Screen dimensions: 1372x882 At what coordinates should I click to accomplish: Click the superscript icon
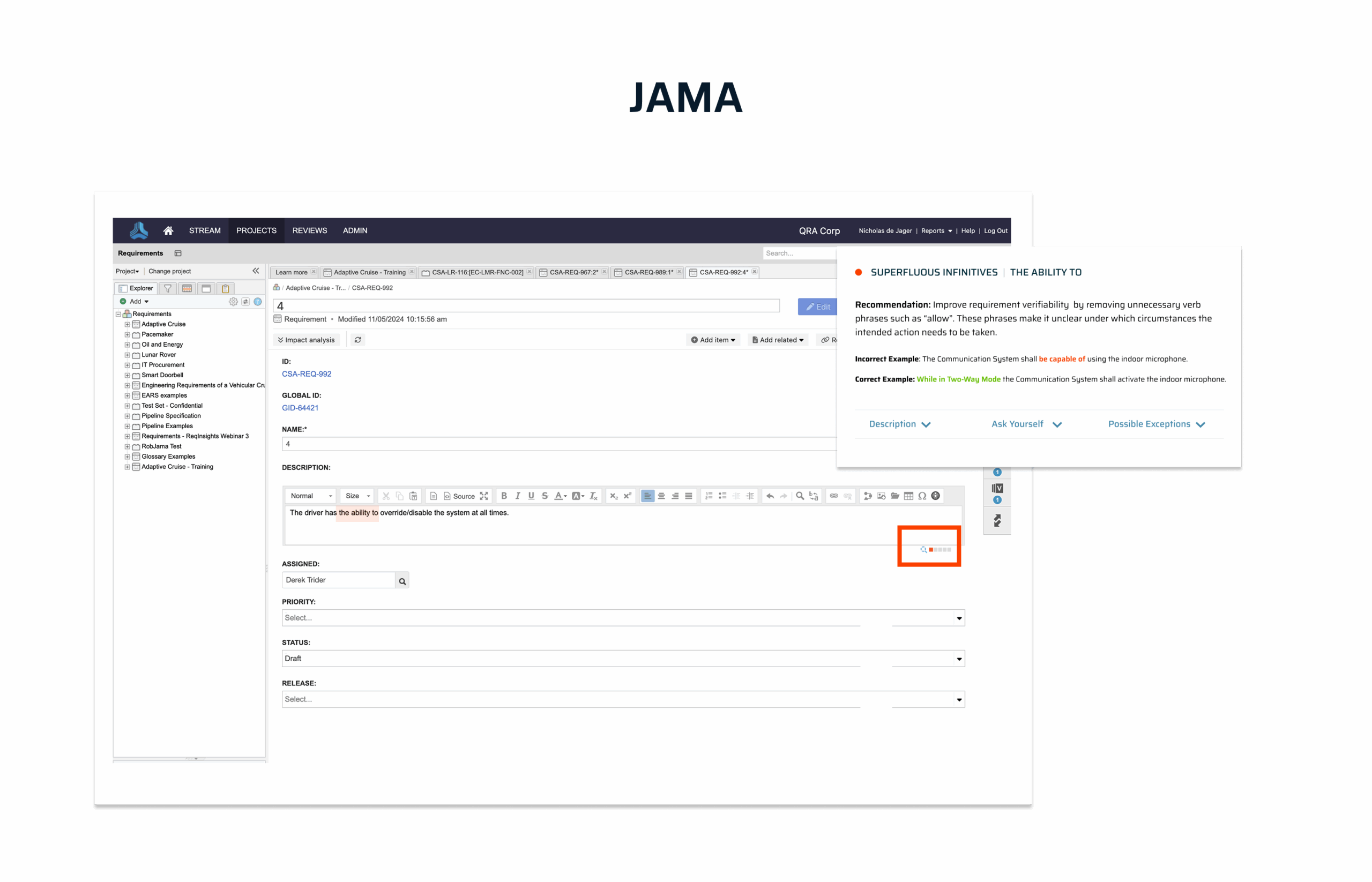[627, 496]
